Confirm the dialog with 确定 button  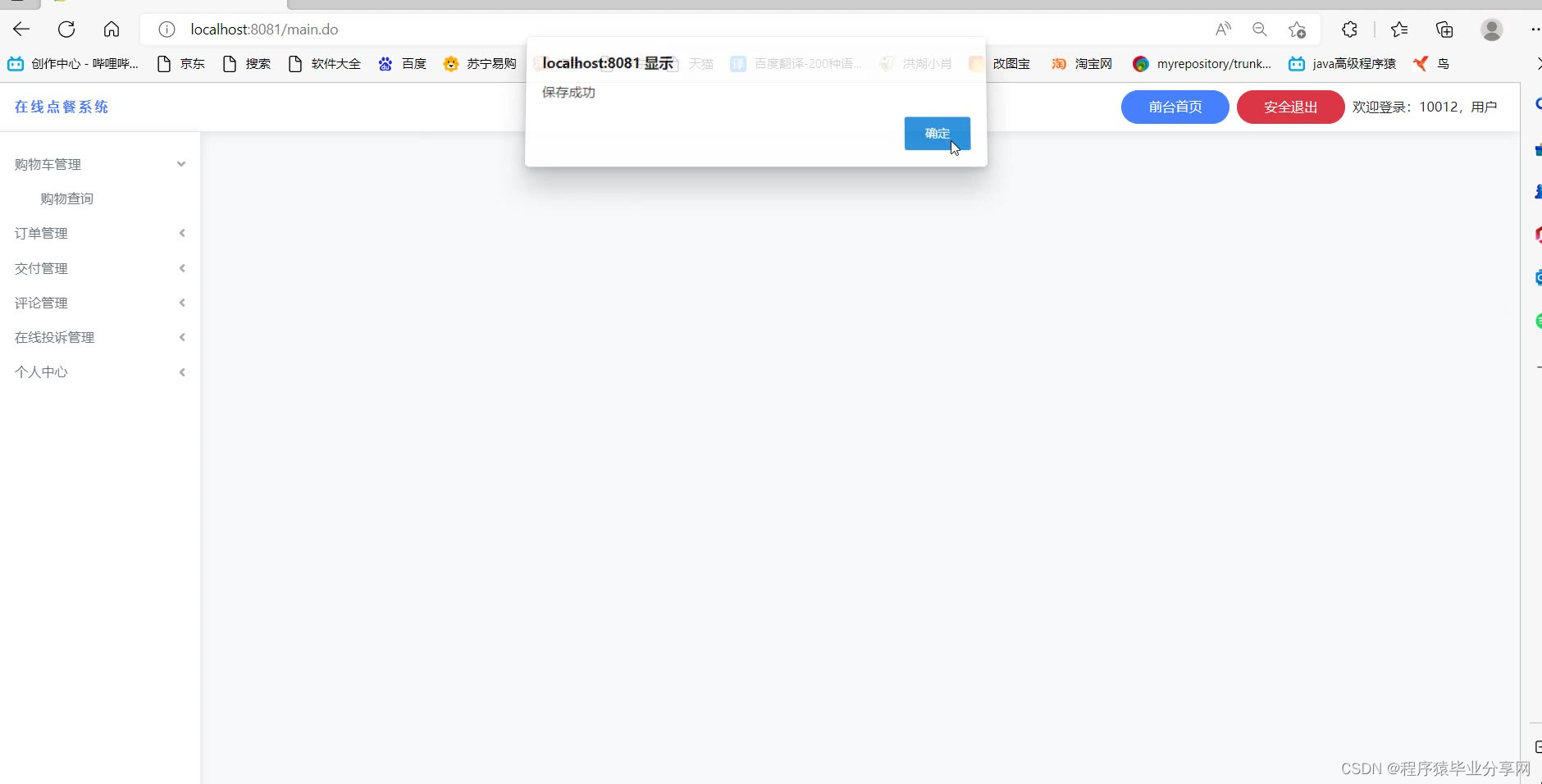coord(938,134)
